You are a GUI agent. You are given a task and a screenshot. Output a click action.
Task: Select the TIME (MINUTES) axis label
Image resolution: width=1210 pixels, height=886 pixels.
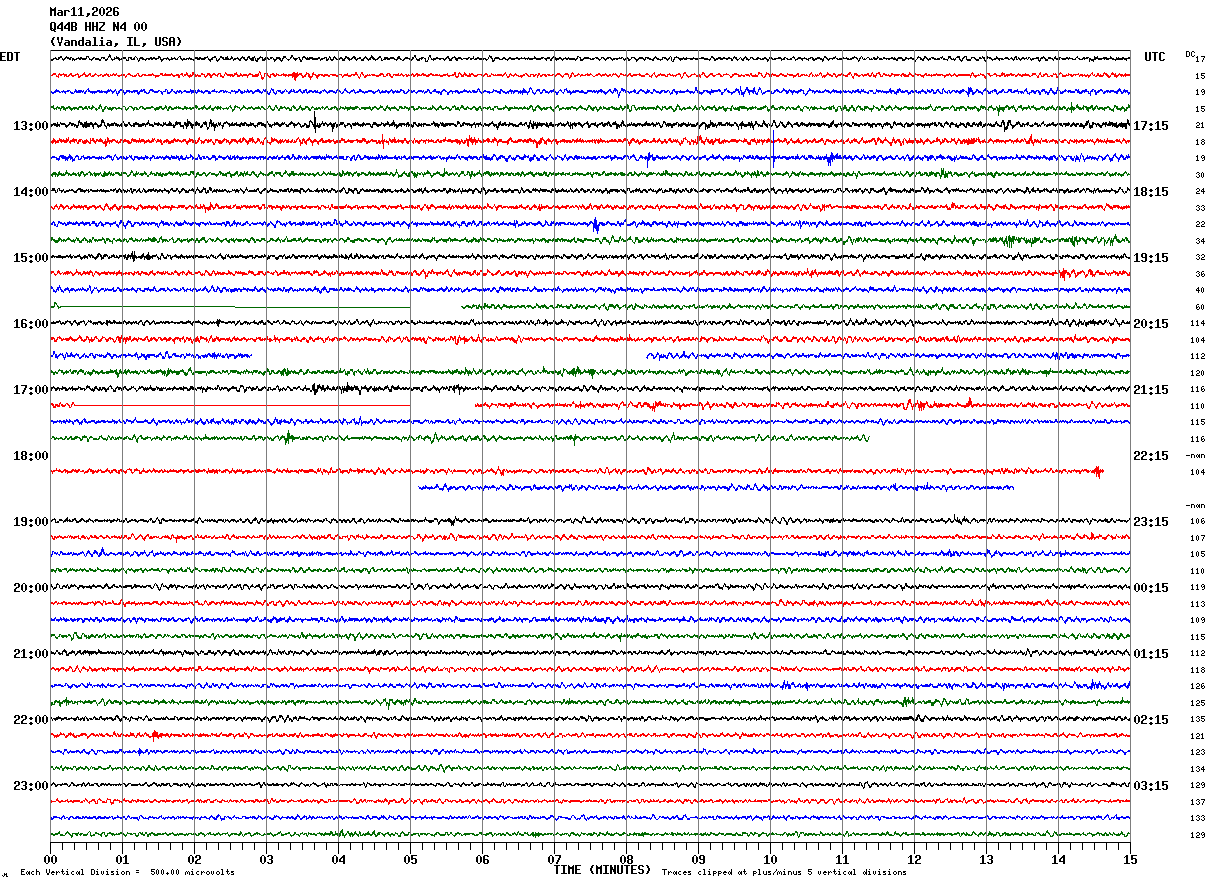coord(602,870)
